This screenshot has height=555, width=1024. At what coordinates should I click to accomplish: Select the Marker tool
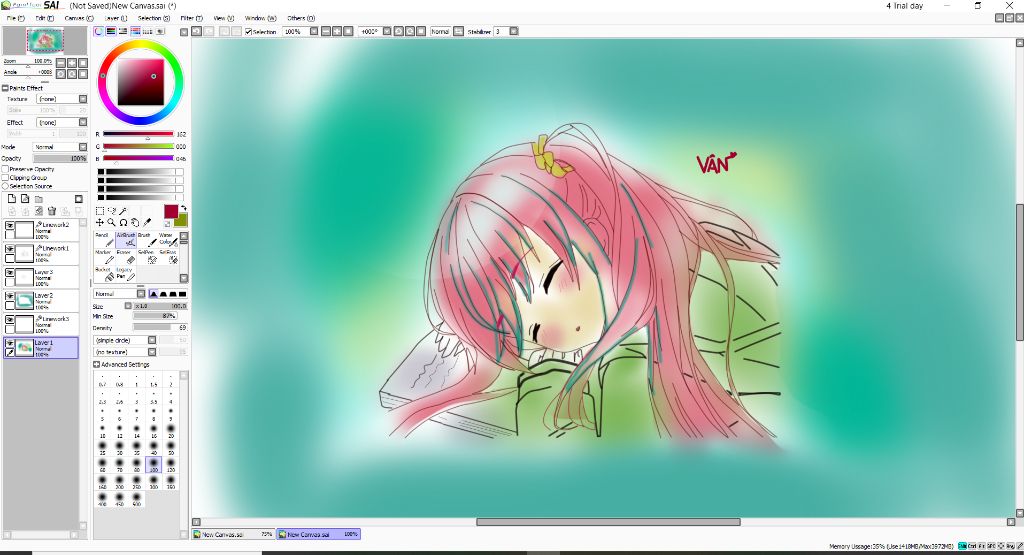(103, 257)
